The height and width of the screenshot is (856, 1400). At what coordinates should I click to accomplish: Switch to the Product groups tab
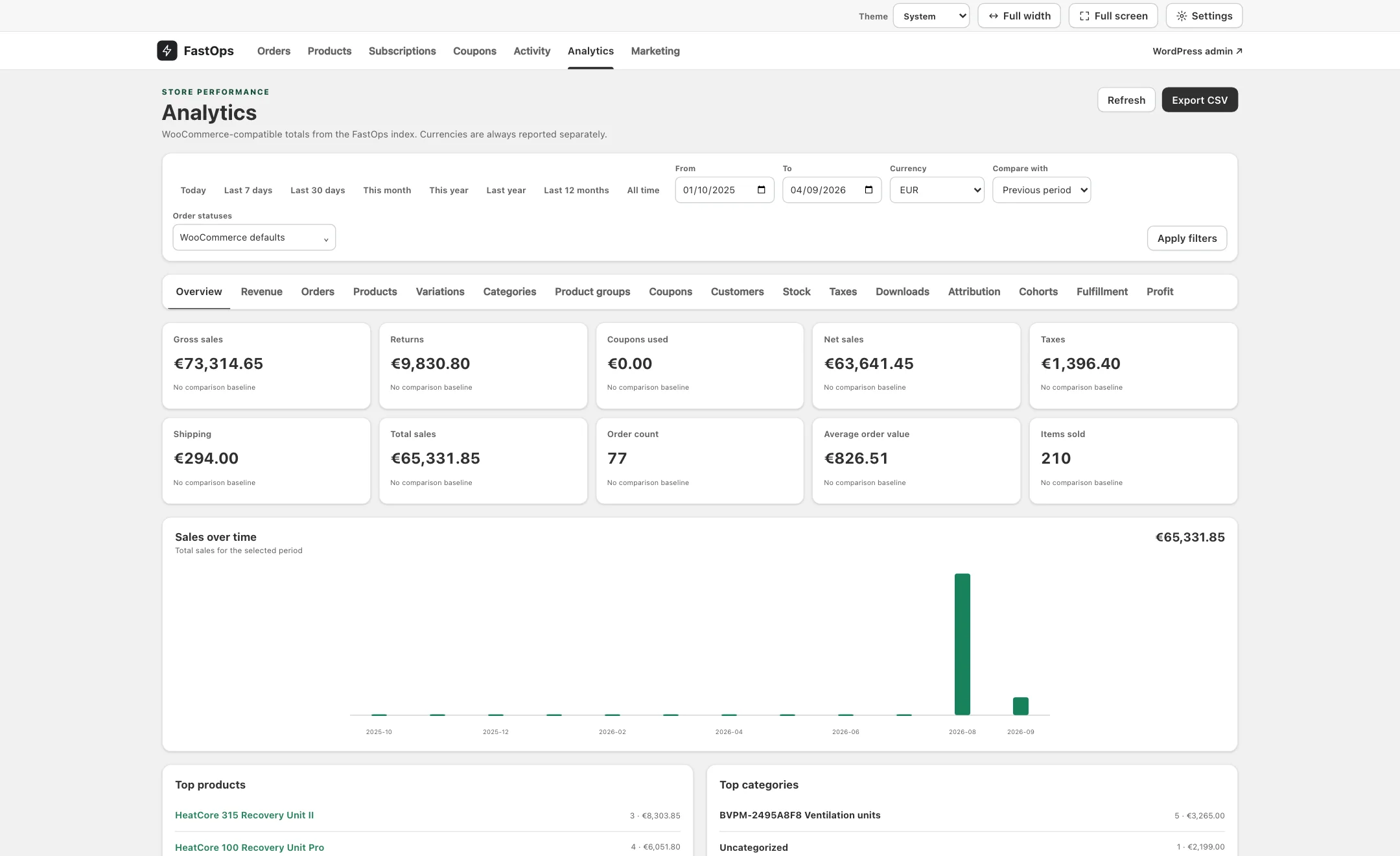[x=592, y=292]
